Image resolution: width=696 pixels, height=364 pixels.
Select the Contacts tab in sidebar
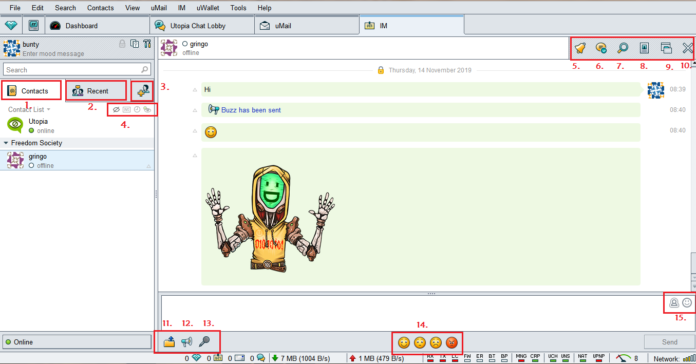click(32, 91)
